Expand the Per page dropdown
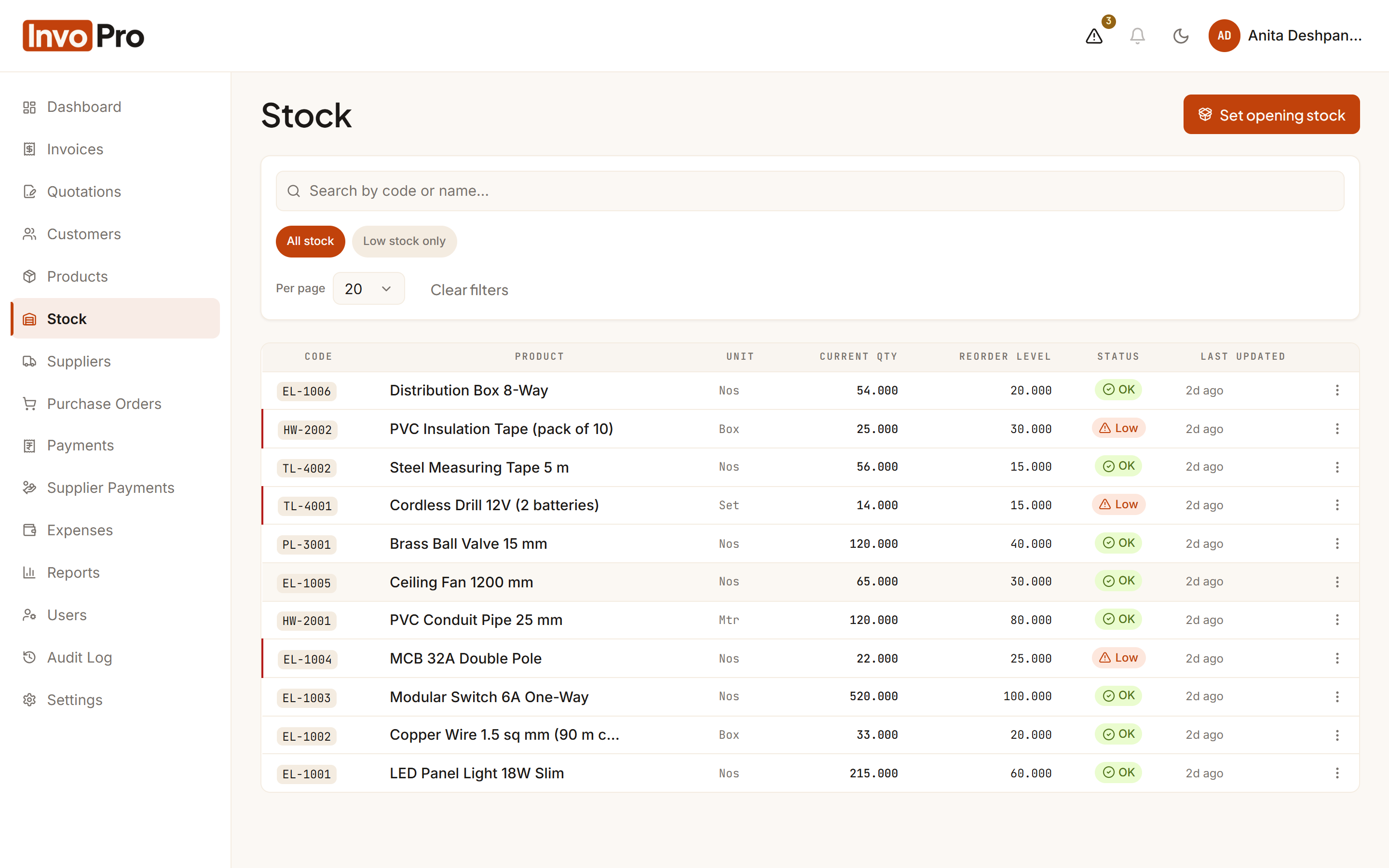 (368, 289)
